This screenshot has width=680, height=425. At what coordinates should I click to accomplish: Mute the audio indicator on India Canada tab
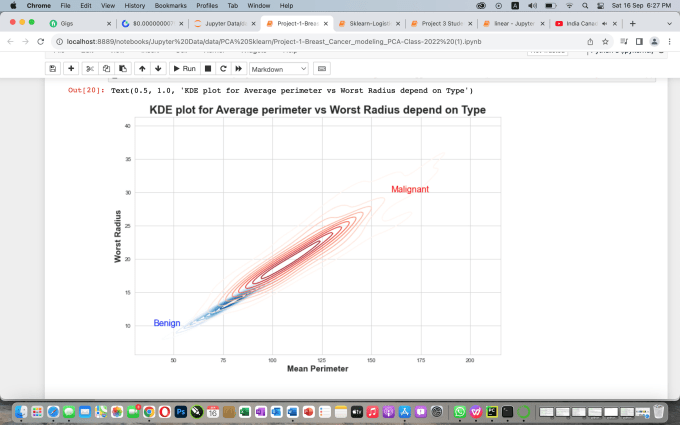click(x=605, y=23)
